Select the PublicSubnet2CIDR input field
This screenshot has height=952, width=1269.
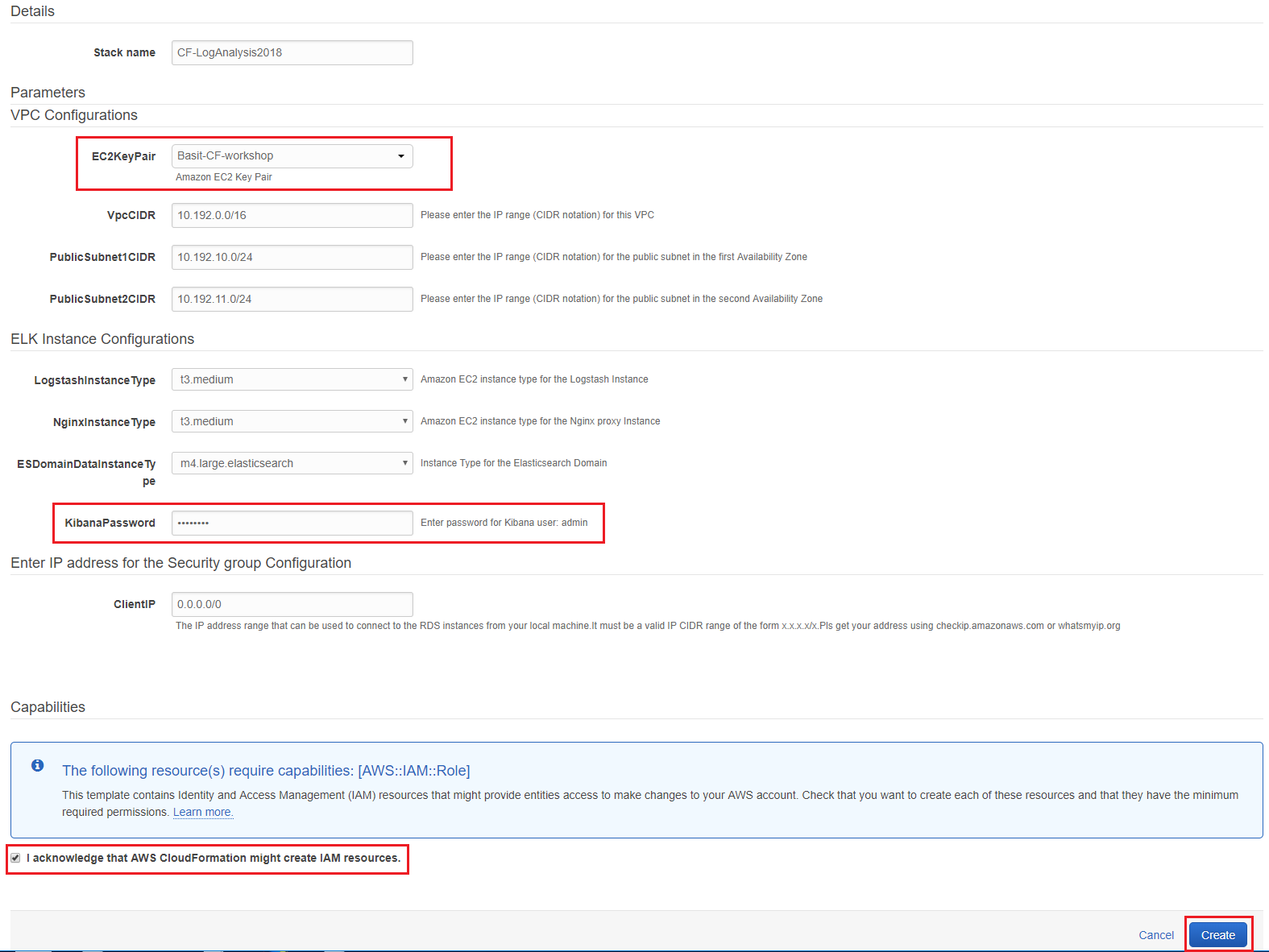[x=292, y=299]
